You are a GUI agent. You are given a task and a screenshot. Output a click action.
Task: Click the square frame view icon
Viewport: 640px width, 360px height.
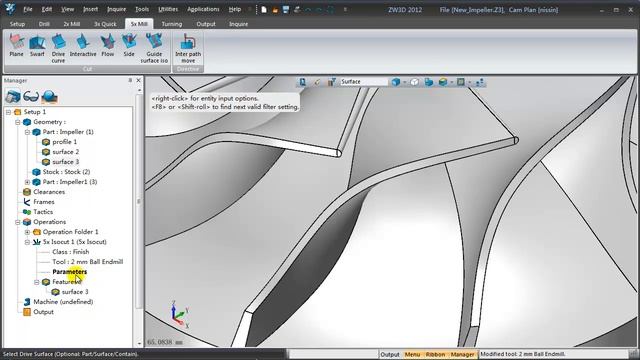pos(461,82)
